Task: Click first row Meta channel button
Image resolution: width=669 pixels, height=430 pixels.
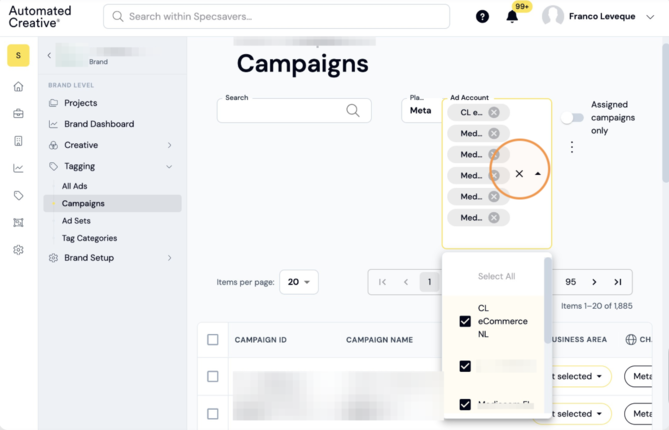Action: (x=638, y=376)
